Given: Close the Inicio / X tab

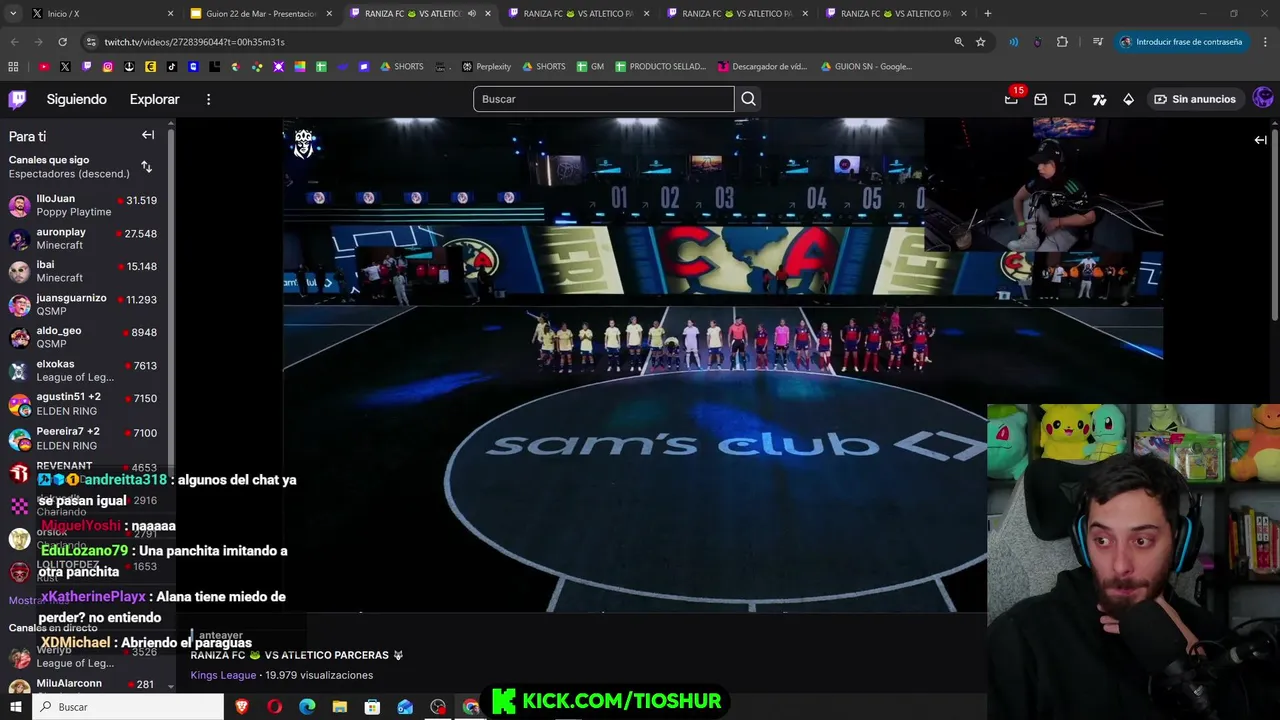Looking at the screenshot, I should click(x=170, y=14).
